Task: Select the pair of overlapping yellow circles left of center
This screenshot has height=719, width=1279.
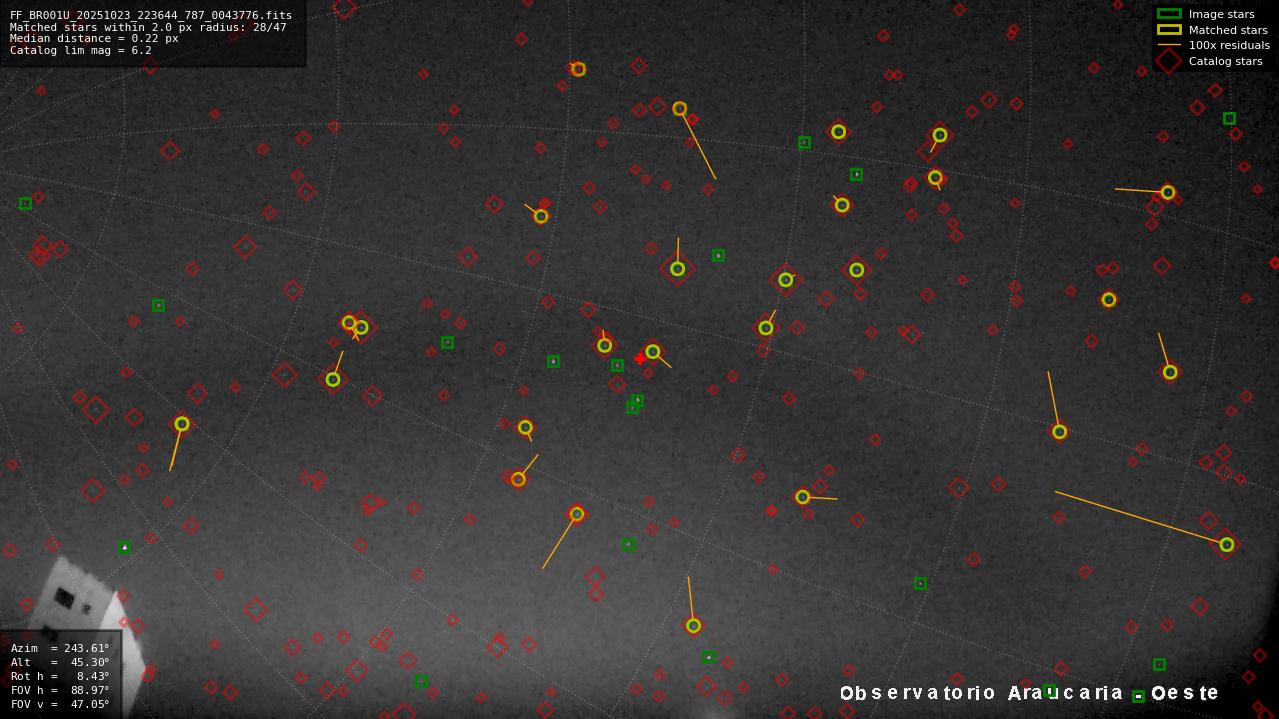Action: point(354,324)
